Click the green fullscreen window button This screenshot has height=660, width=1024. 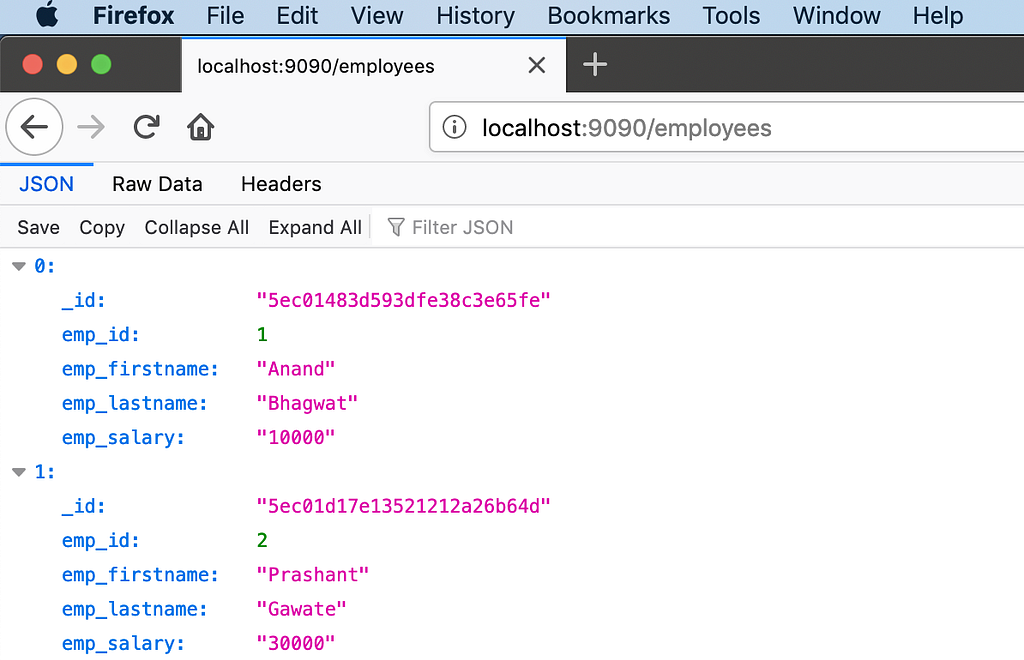pos(101,65)
